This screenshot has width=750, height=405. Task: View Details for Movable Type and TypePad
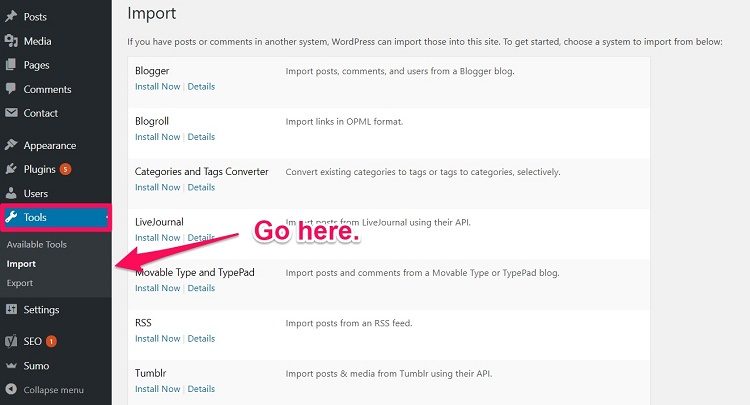click(x=201, y=288)
